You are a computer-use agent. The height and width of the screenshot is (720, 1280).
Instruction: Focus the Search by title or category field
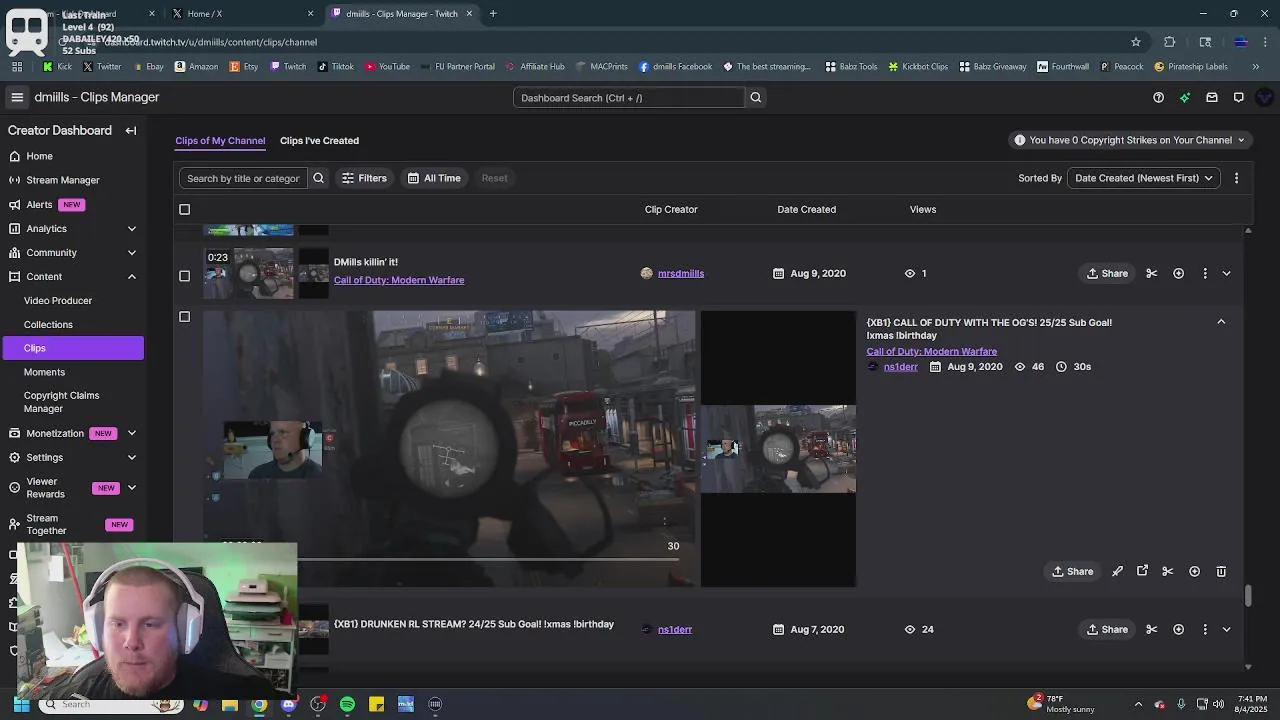[x=243, y=178]
